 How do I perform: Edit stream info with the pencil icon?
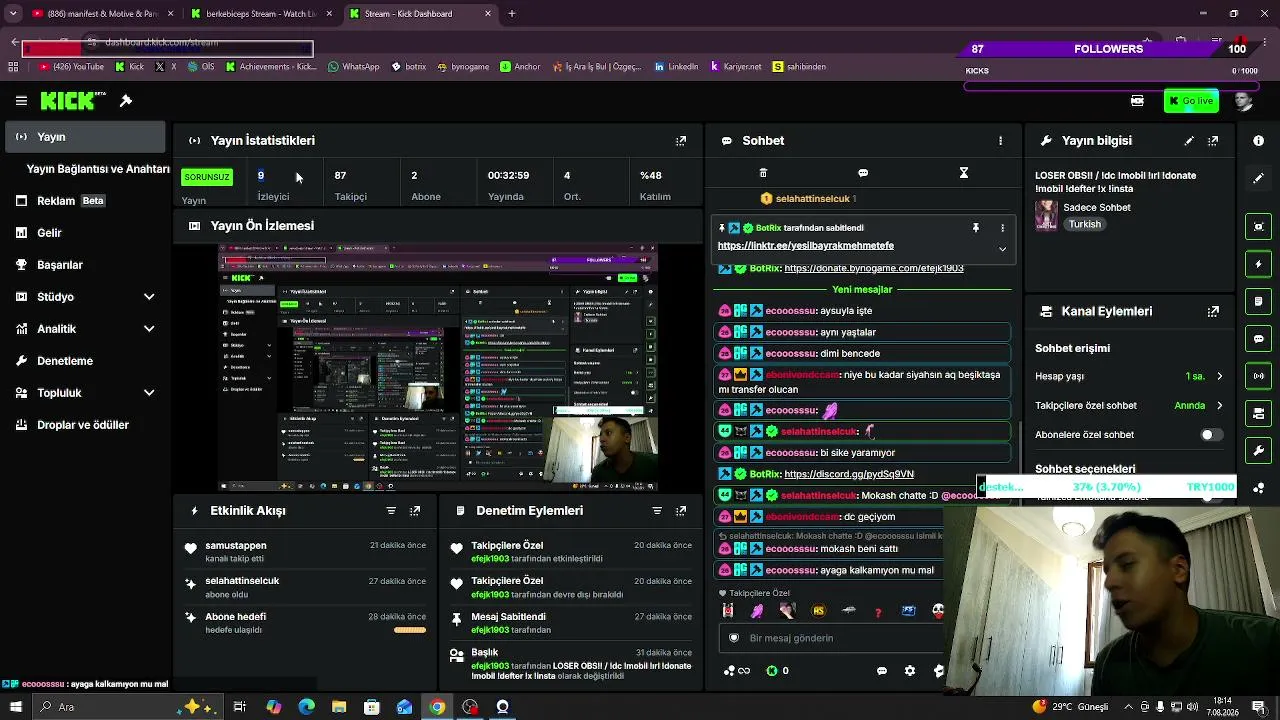[1189, 141]
